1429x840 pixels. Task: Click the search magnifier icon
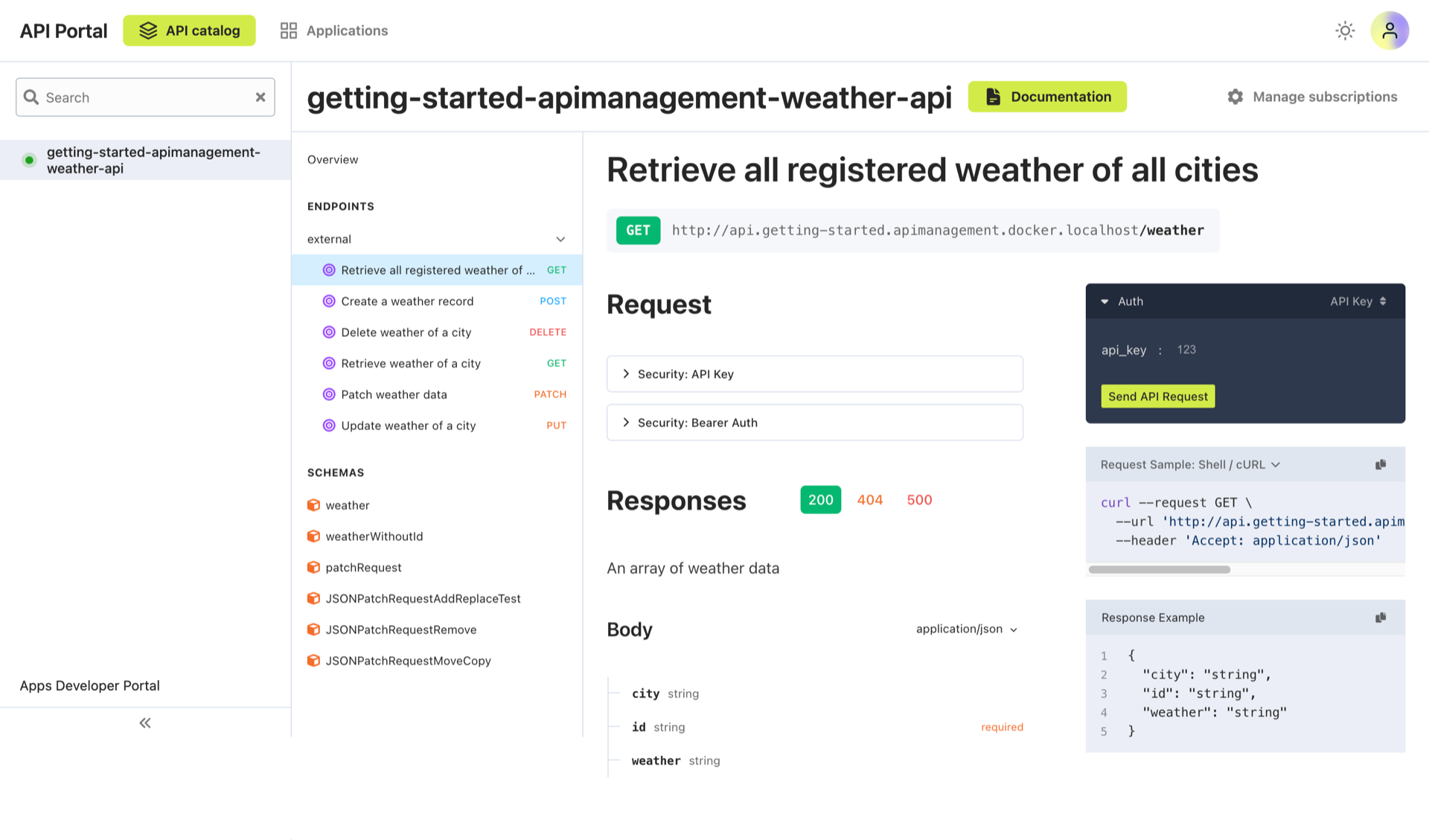click(31, 97)
